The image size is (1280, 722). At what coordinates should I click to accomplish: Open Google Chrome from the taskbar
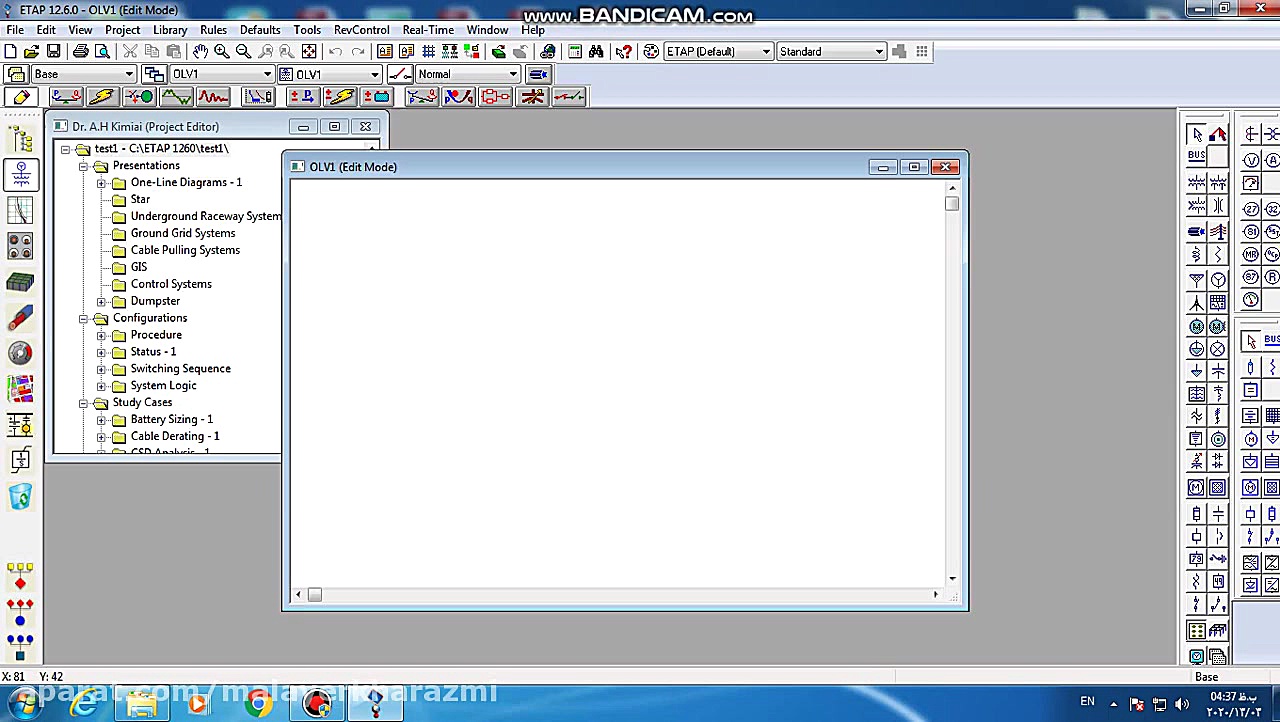pos(258,704)
